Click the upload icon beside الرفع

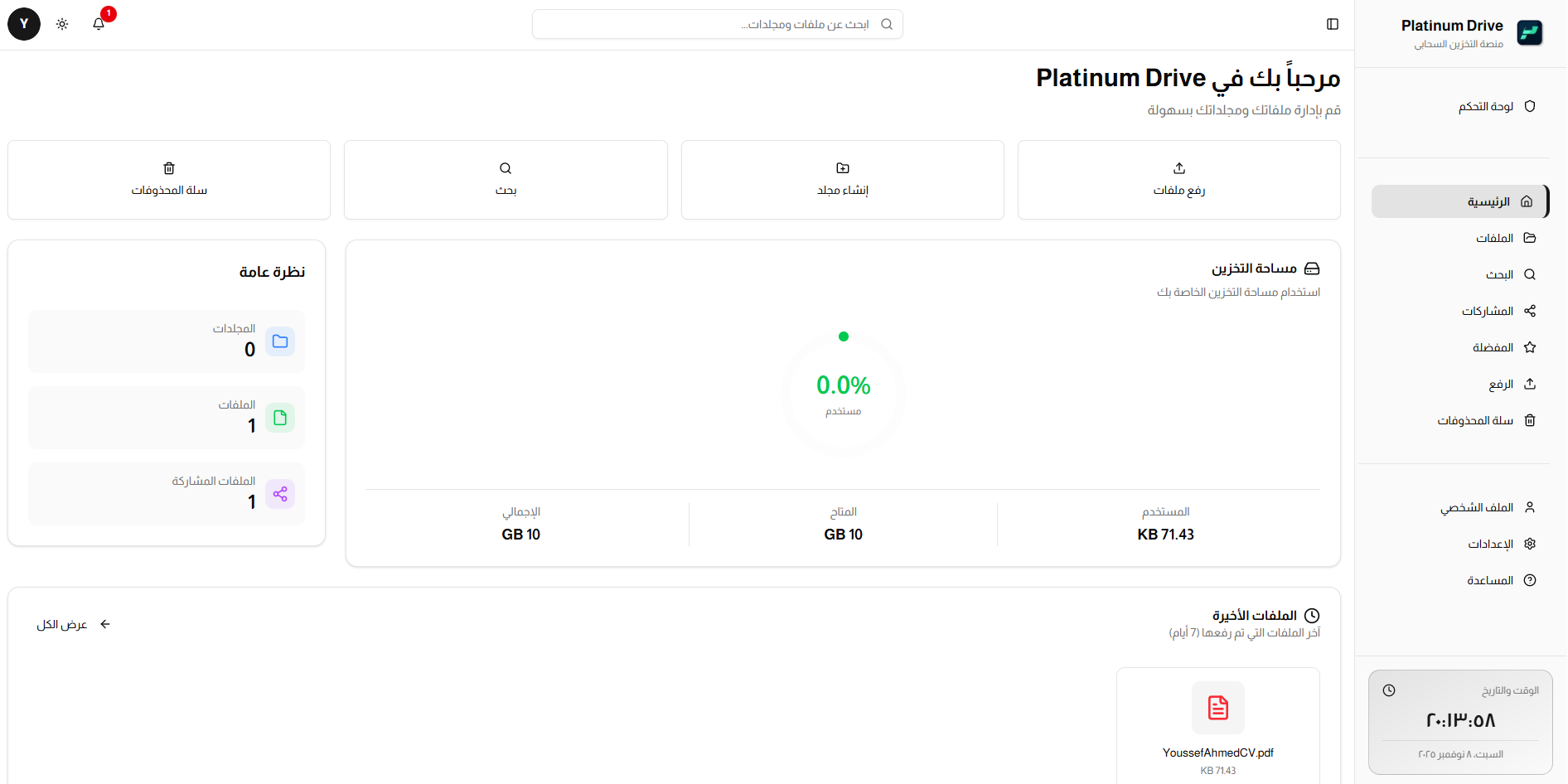(1530, 384)
